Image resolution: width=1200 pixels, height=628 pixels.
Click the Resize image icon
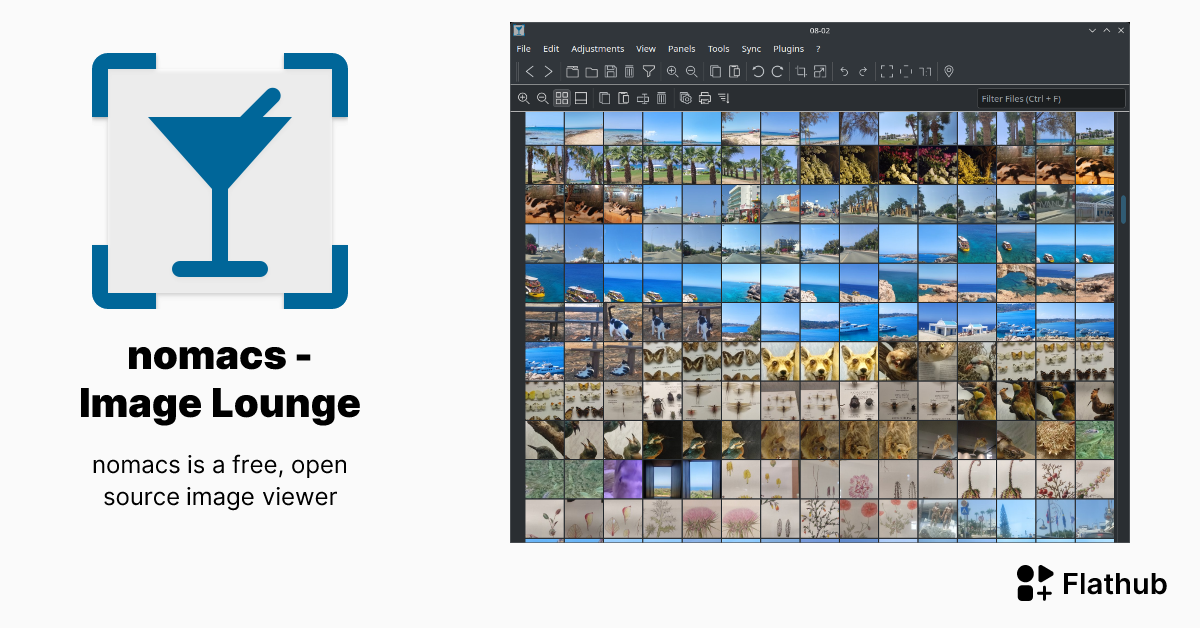point(820,71)
